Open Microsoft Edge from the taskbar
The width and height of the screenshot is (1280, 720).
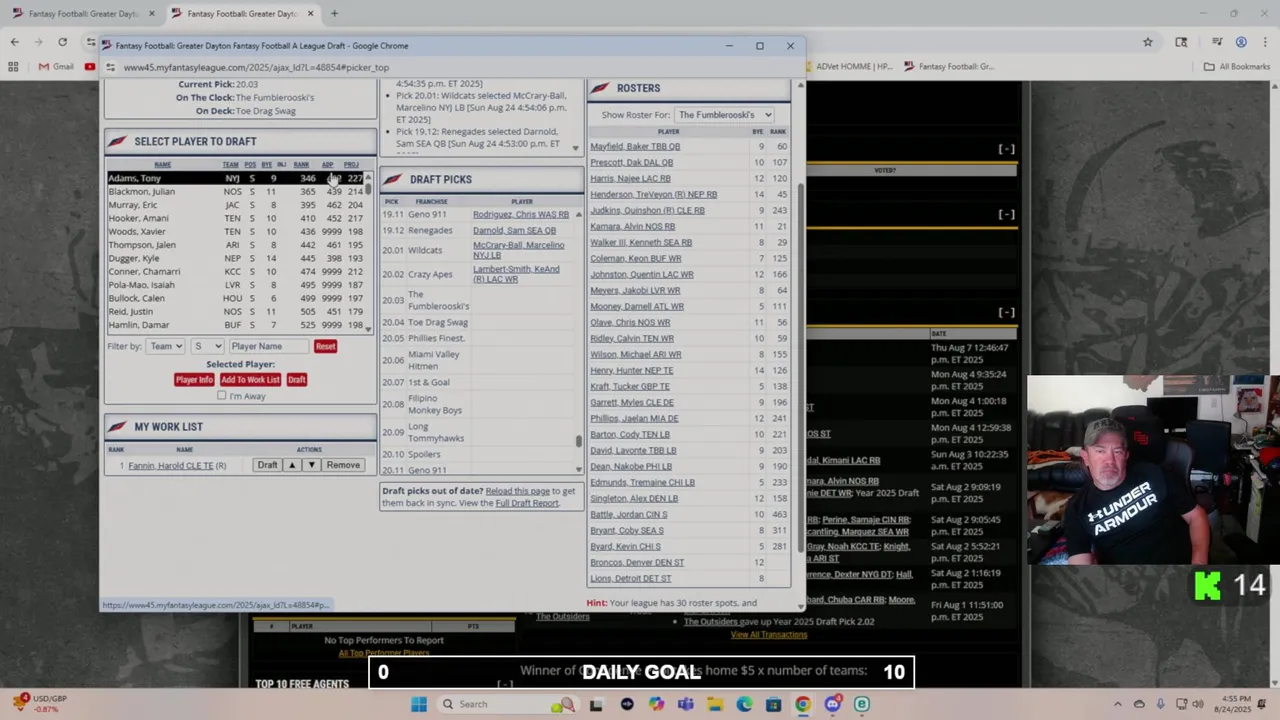pyautogui.click(x=744, y=704)
